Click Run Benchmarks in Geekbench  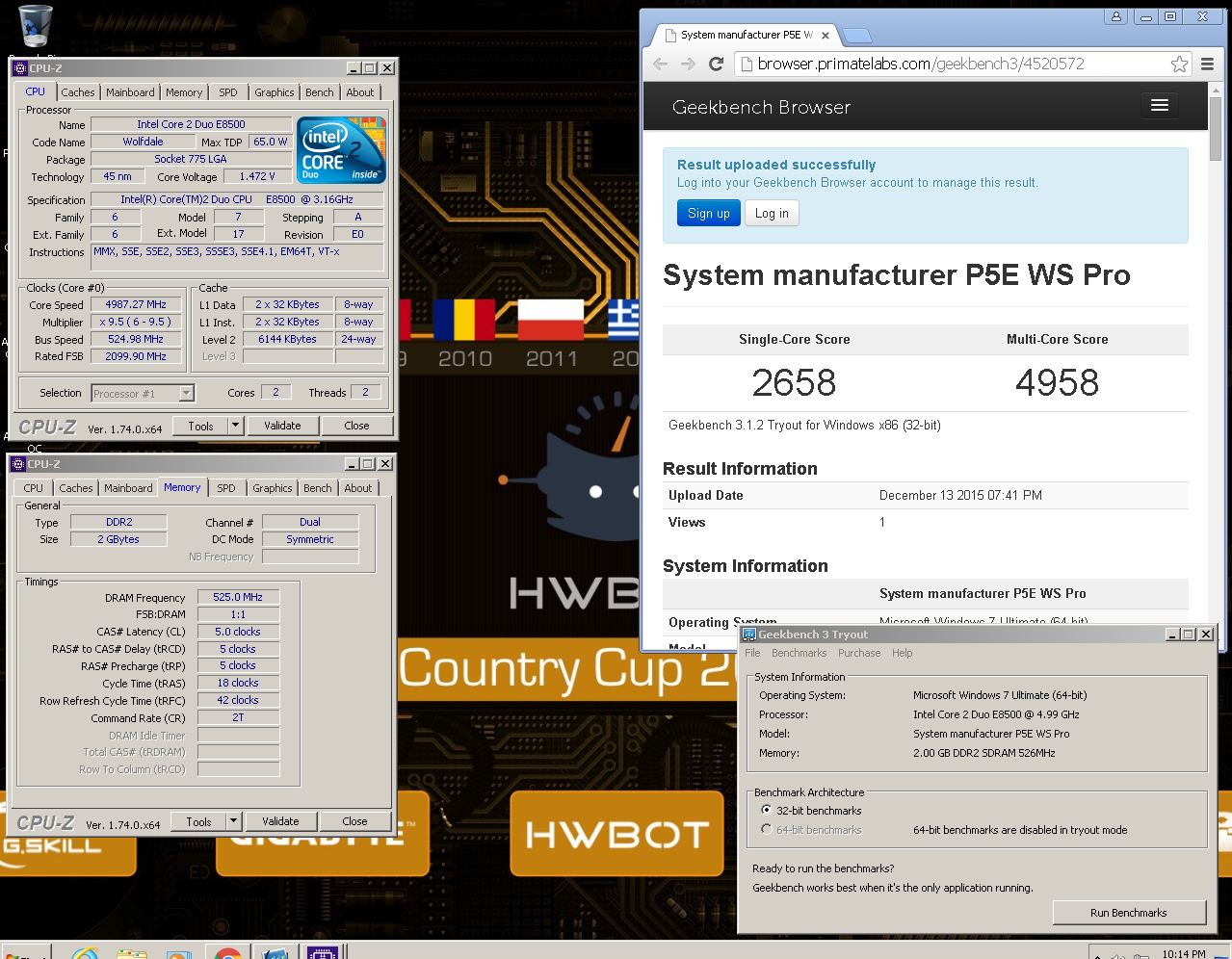point(1129,913)
